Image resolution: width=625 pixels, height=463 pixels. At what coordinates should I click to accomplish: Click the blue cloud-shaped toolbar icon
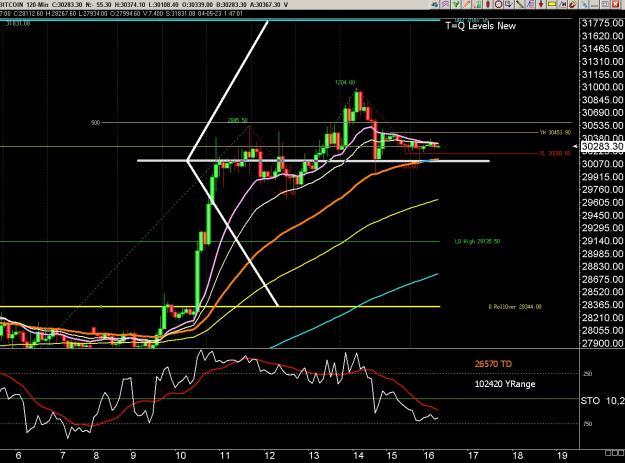435,4
